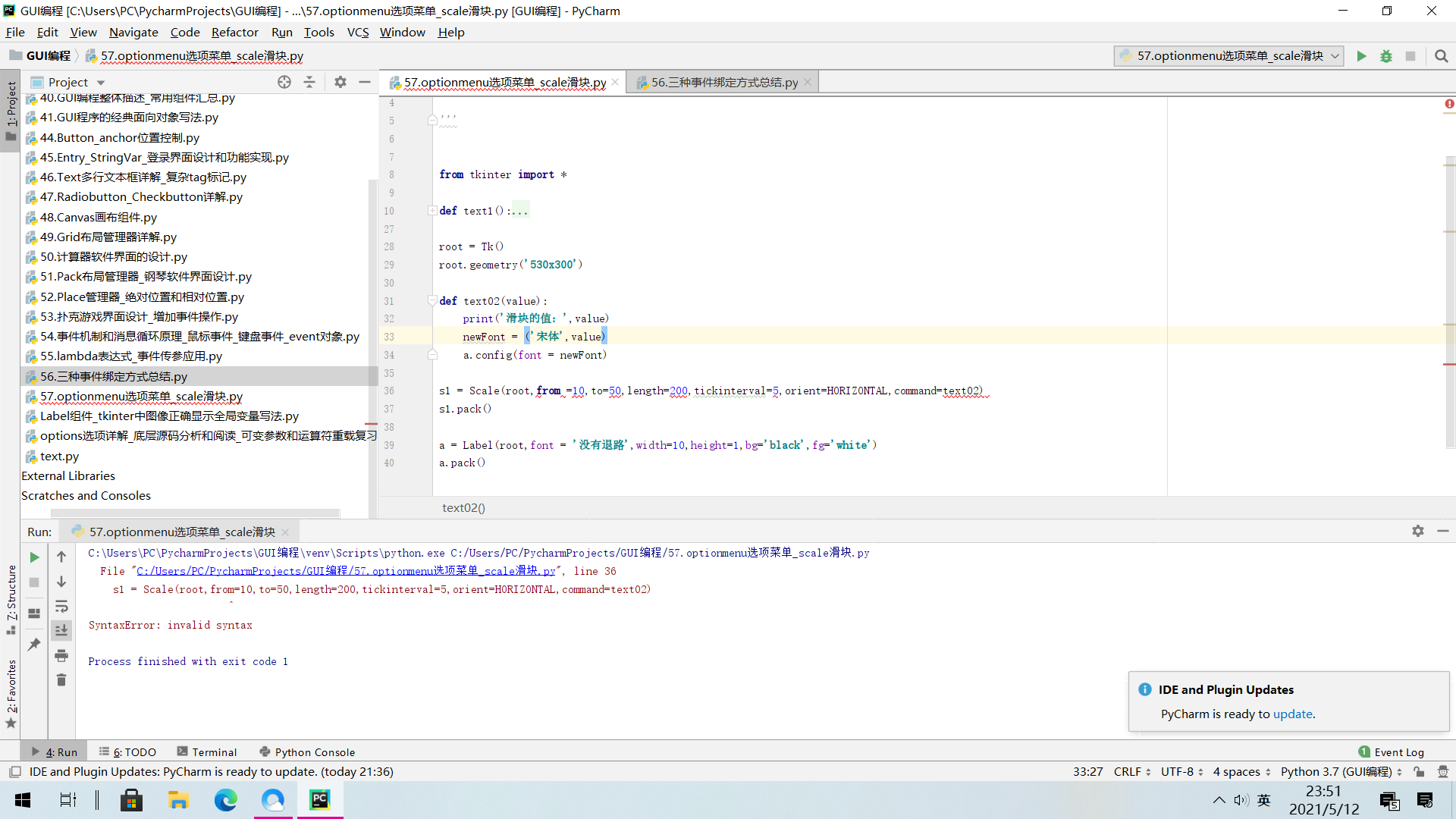1456x819 pixels.
Task: Open 6: TODO tool window
Action: (127, 752)
